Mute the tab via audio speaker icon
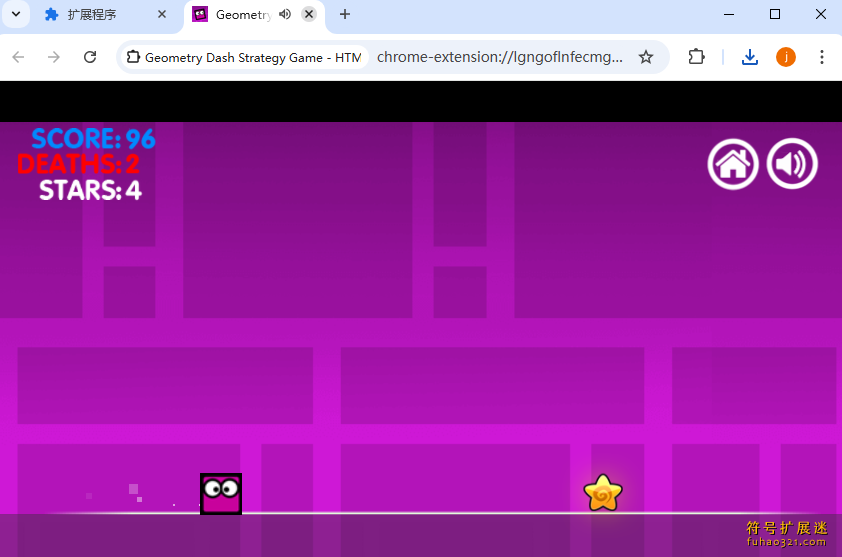The width and height of the screenshot is (842, 557). (x=285, y=15)
